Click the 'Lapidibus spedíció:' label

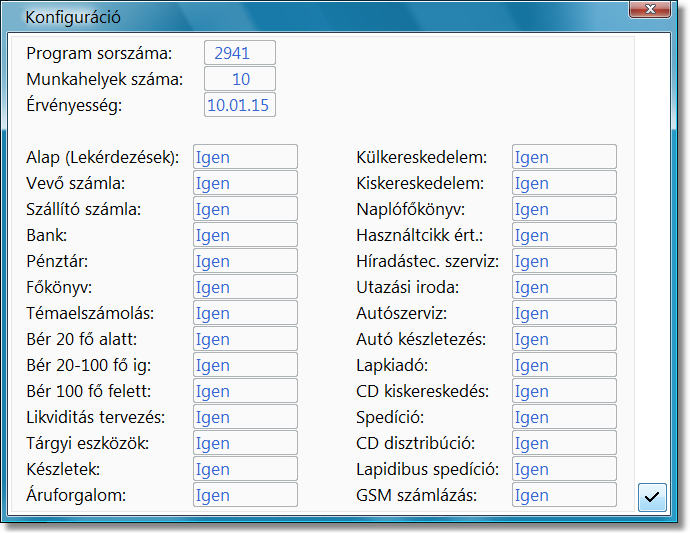[428, 469]
